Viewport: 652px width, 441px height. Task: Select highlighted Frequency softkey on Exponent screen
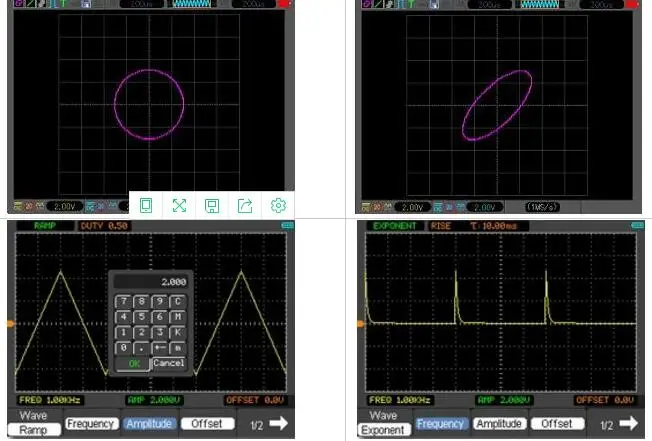(441, 424)
